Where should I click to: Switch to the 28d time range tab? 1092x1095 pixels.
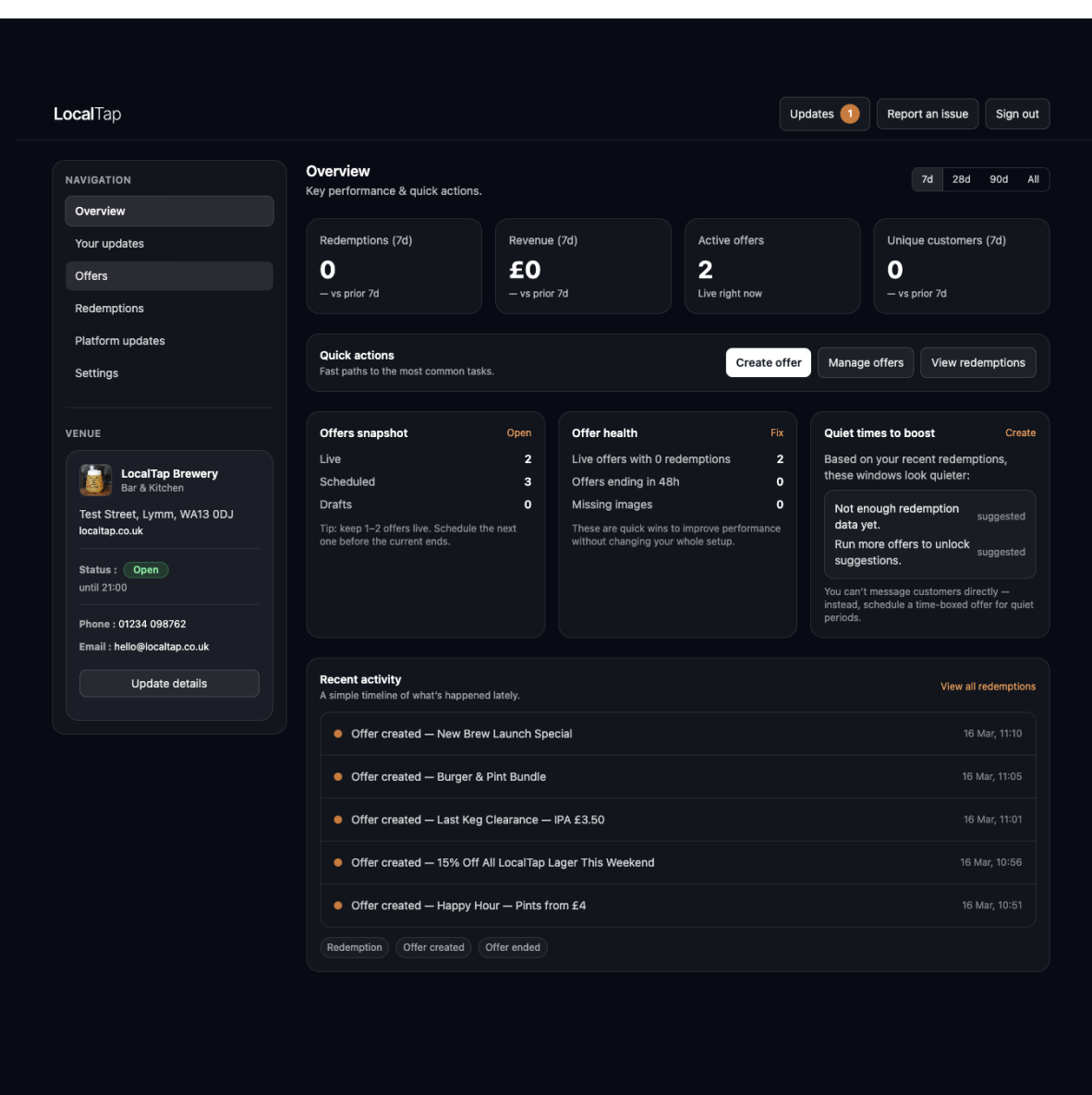pyautogui.click(x=961, y=179)
